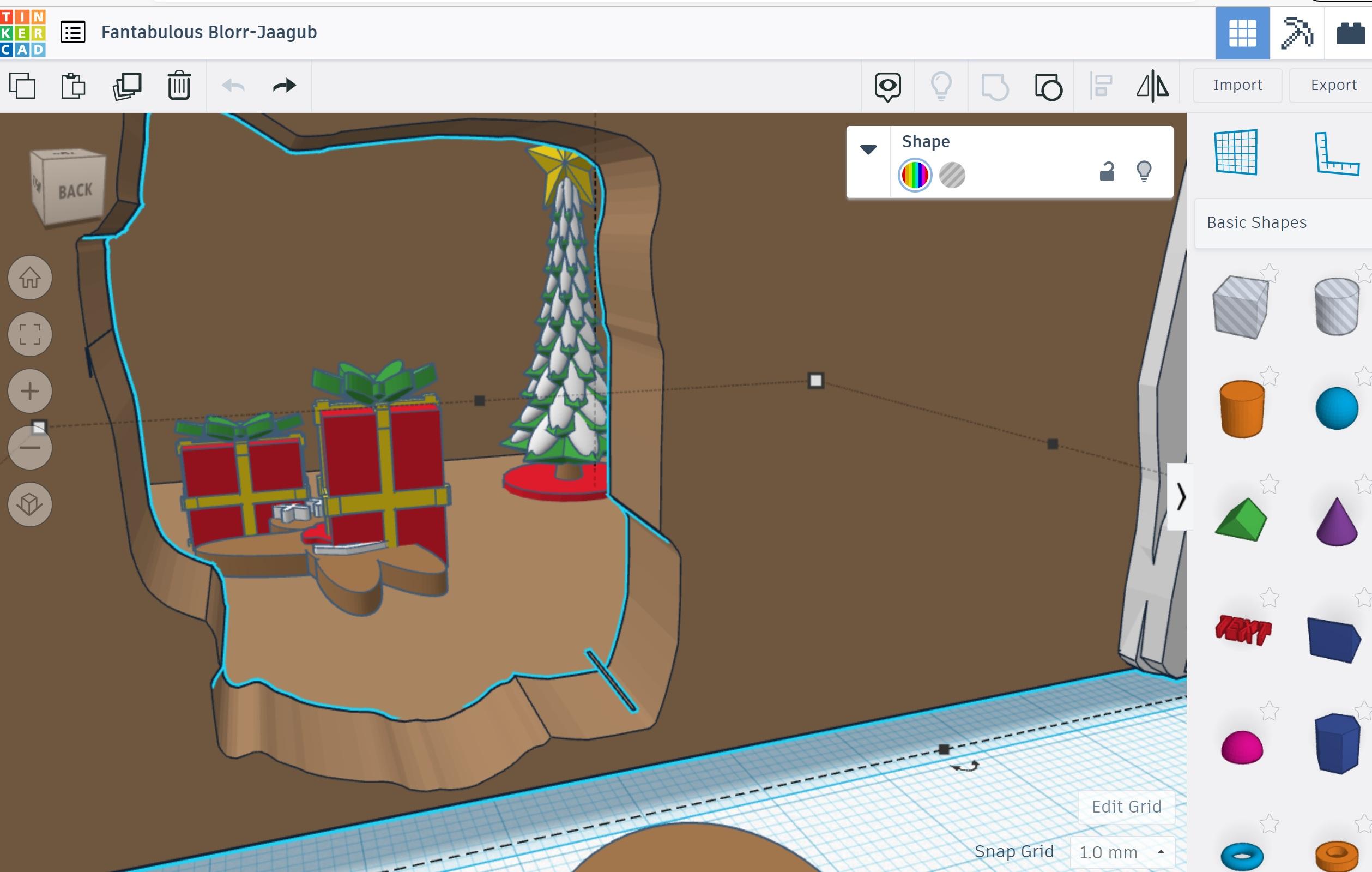The height and width of the screenshot is (872, 1372).
Task: Pick the orange Cylinder shape
Action: pyautogui.click(x=1242, y=408)
